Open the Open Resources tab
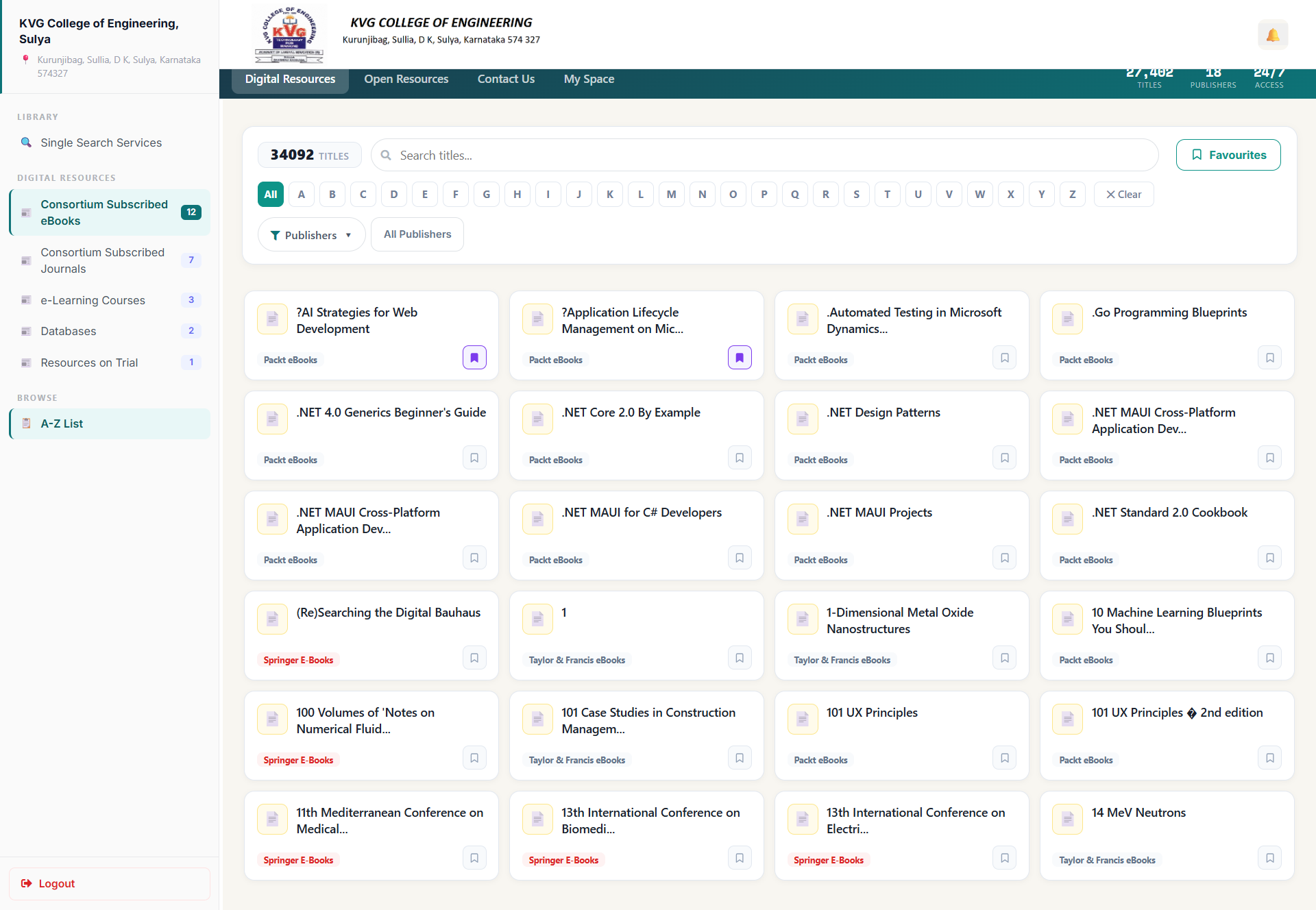The image size is (1316, 910). (x=406, y=79)
